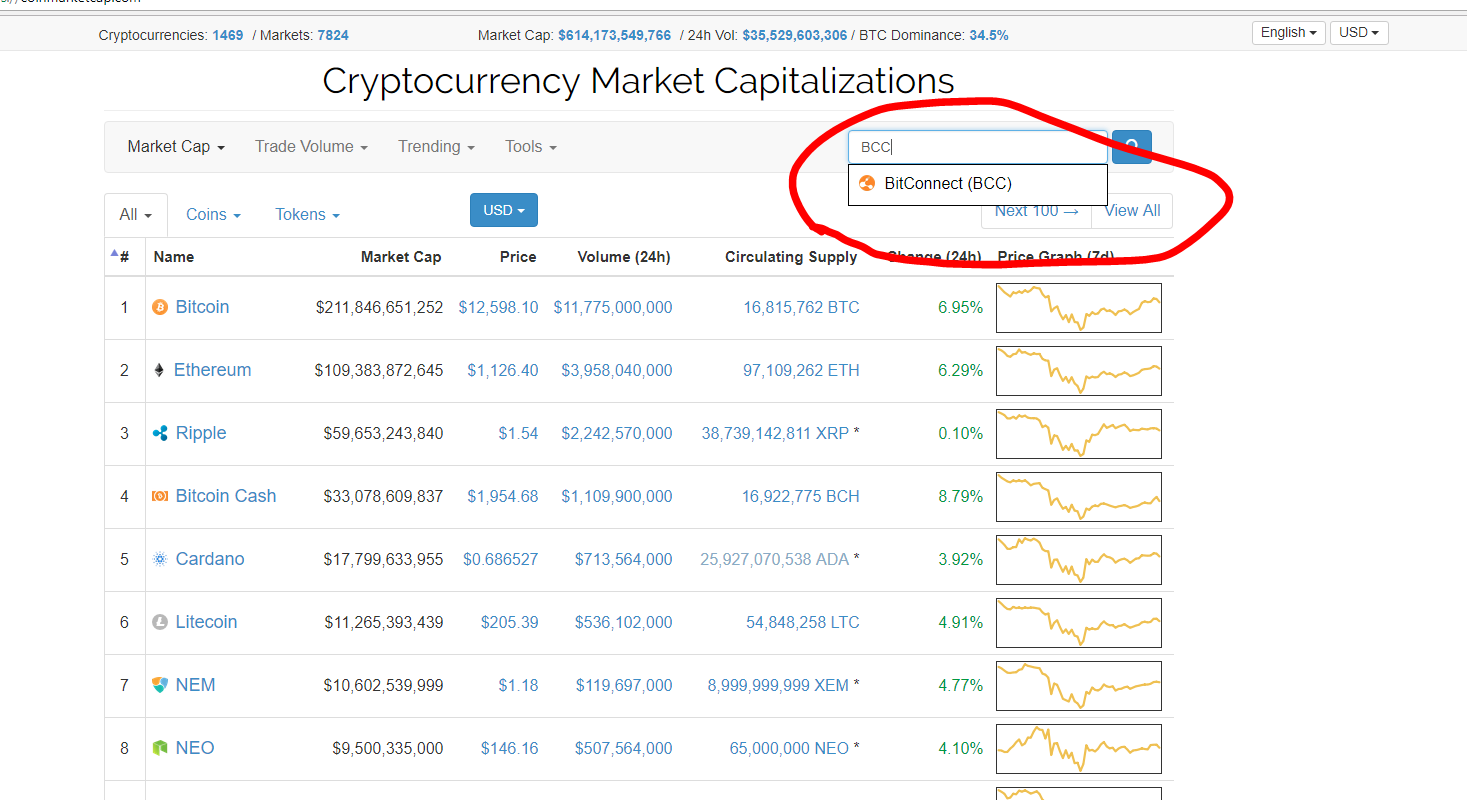
Task: Sort by rank using the # column header
Action: pyautogui.click(x=124, y=257)
